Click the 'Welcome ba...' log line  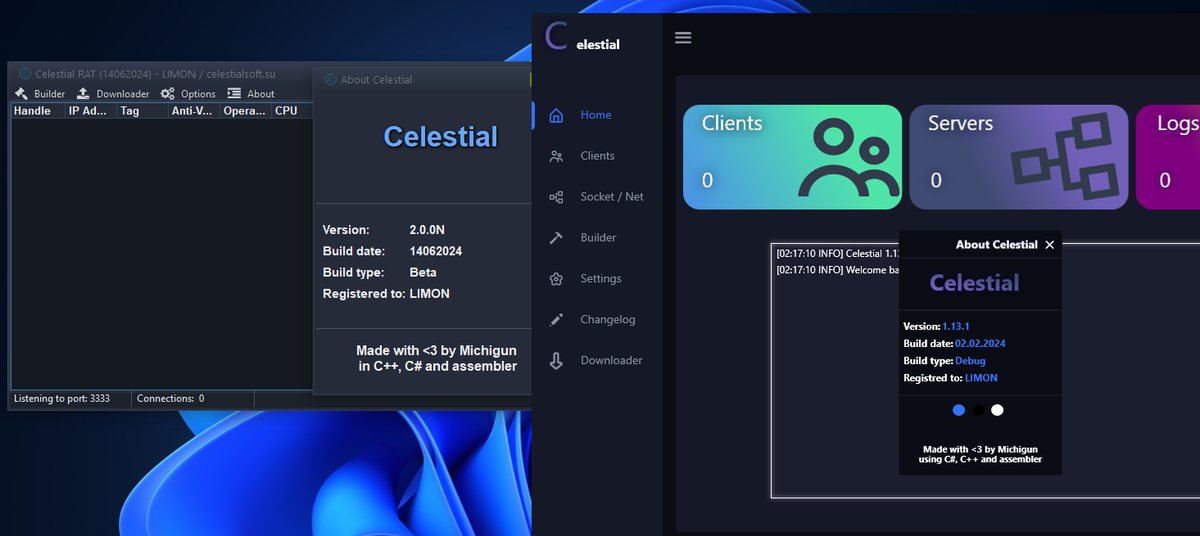pos(838,270)
